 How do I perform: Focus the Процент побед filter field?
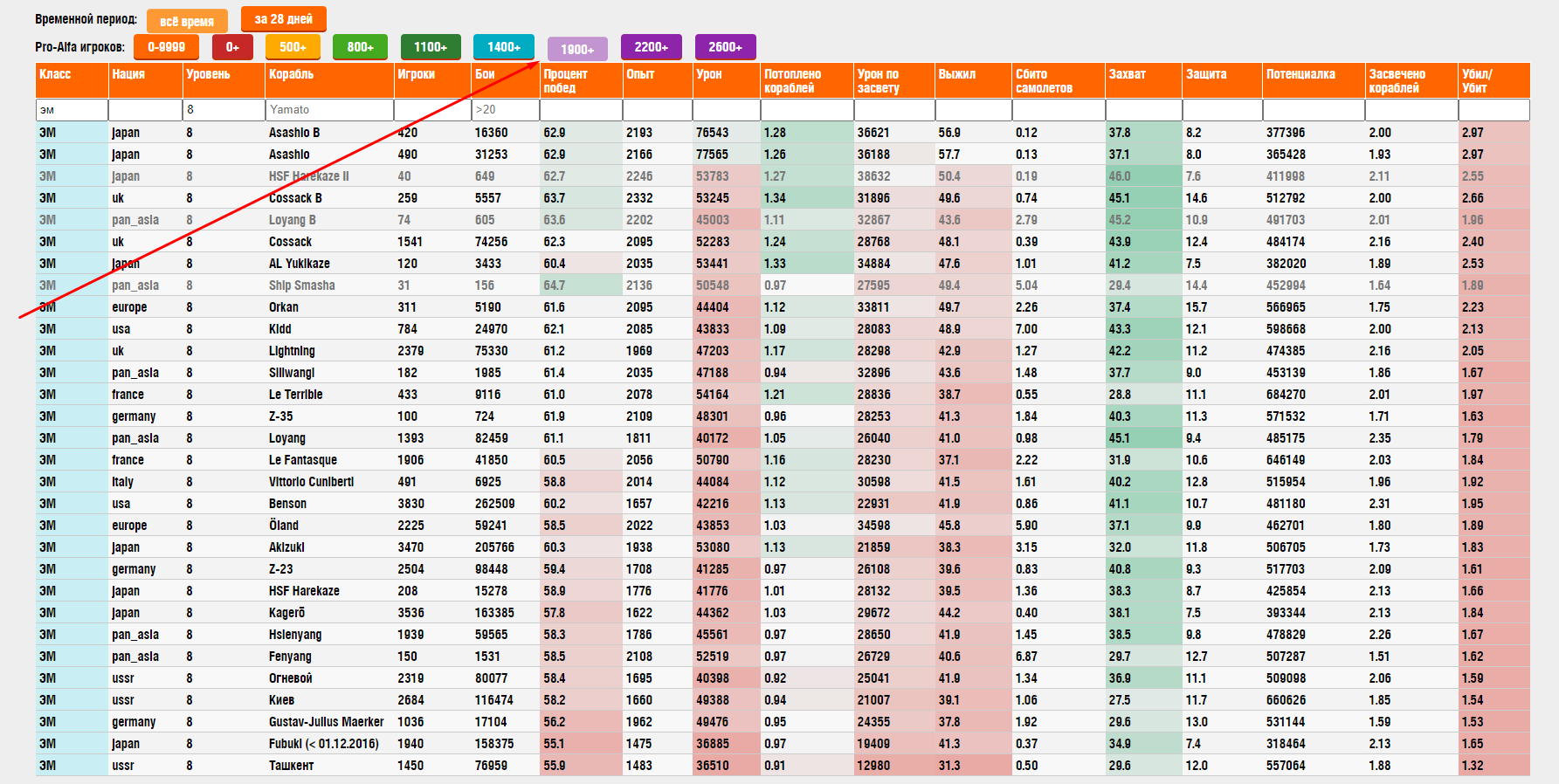click(581, 110)
